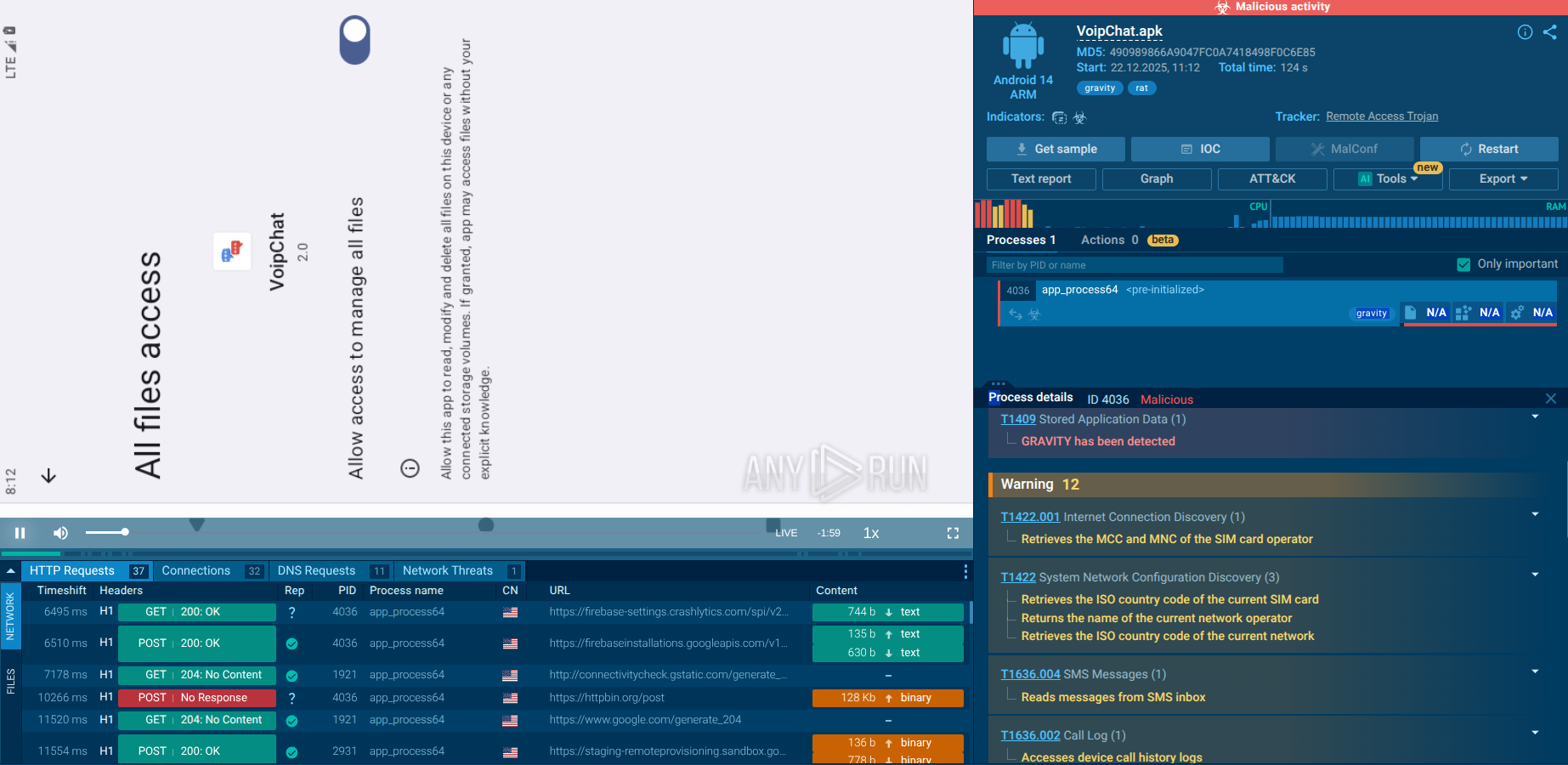Screen dimensions: 1568x765
Task: Click the Filter by PID or name field
Action: pyautogui.click(x=1135, y=264)
